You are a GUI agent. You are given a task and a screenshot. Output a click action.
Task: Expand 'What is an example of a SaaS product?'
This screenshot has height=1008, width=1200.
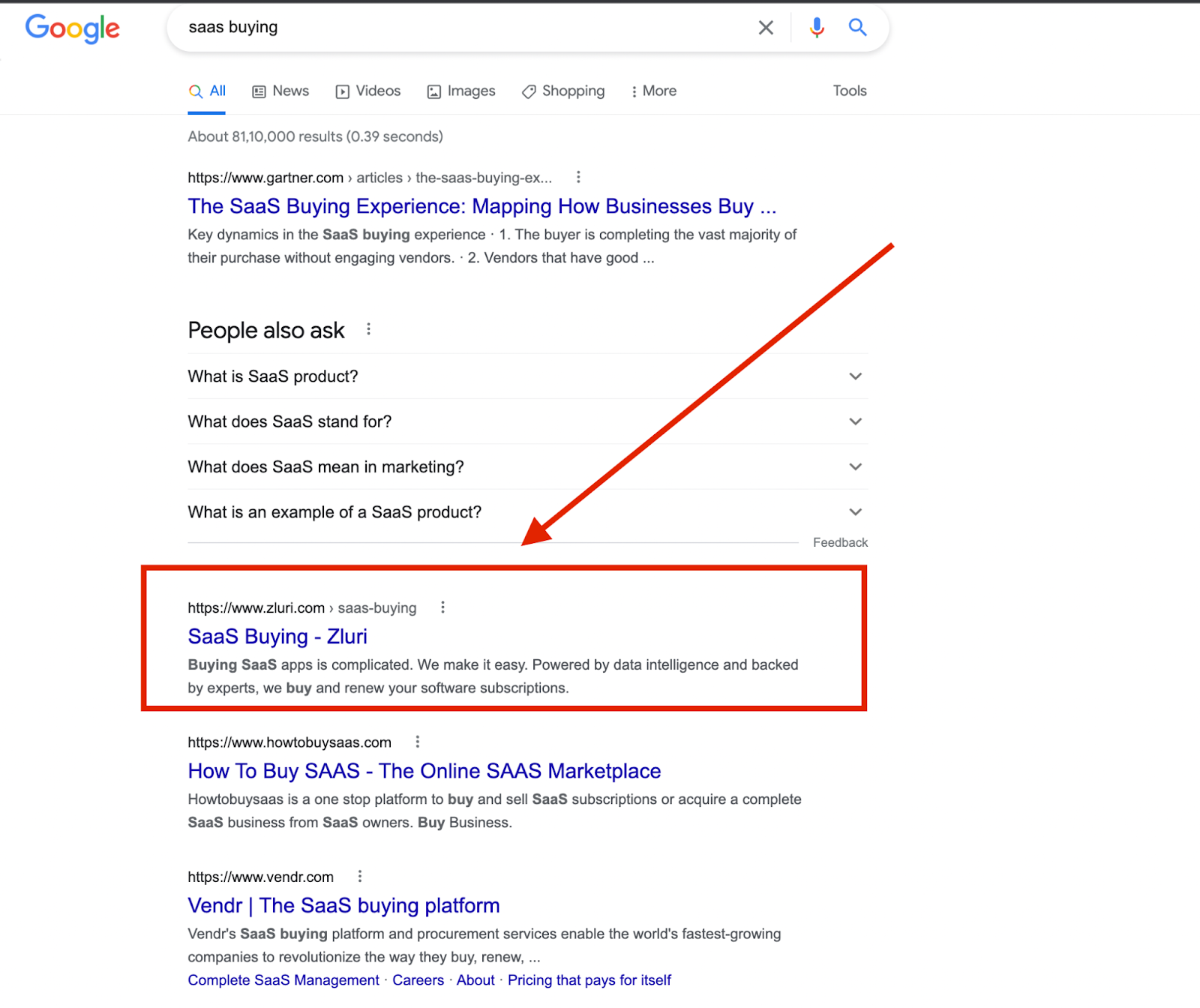528,512
